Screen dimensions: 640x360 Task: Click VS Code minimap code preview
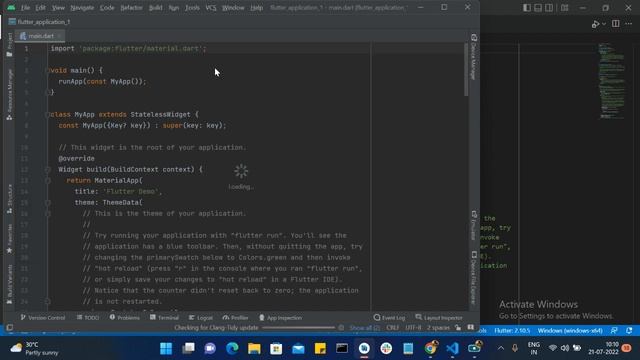point(611,81)
